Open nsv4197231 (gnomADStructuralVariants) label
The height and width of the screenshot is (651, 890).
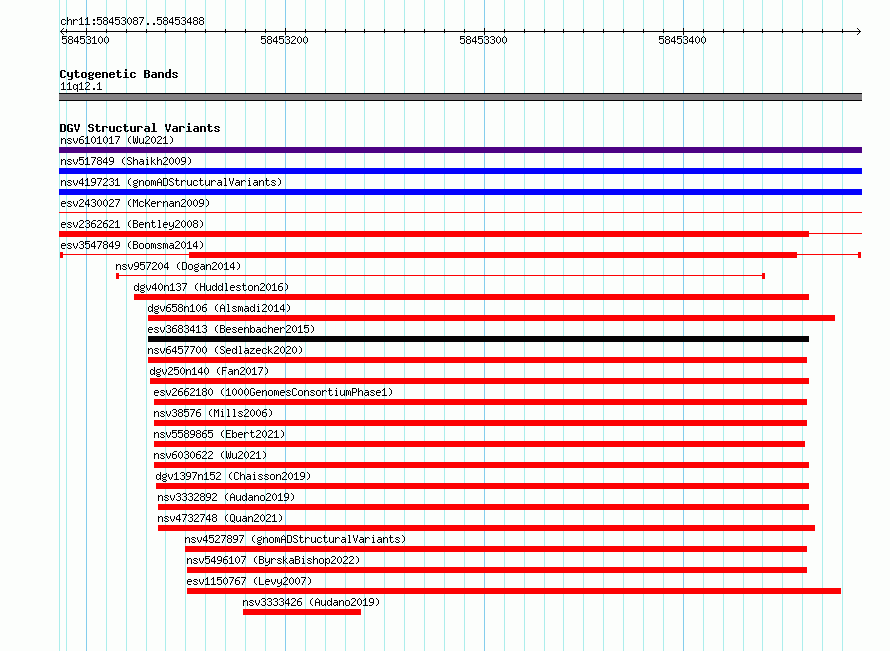[x=171, y=182]
